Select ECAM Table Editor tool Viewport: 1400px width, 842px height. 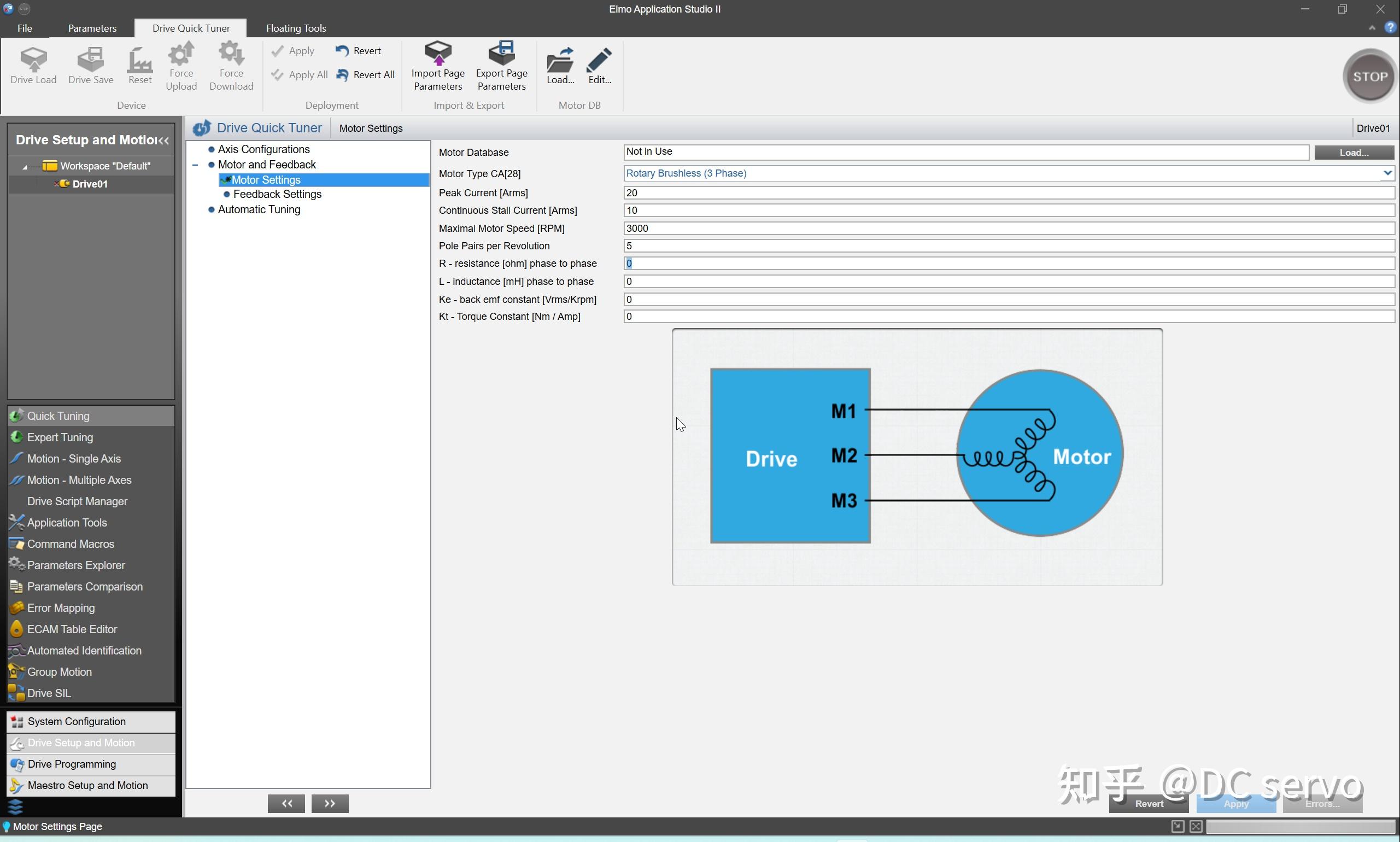pos(72,629)
